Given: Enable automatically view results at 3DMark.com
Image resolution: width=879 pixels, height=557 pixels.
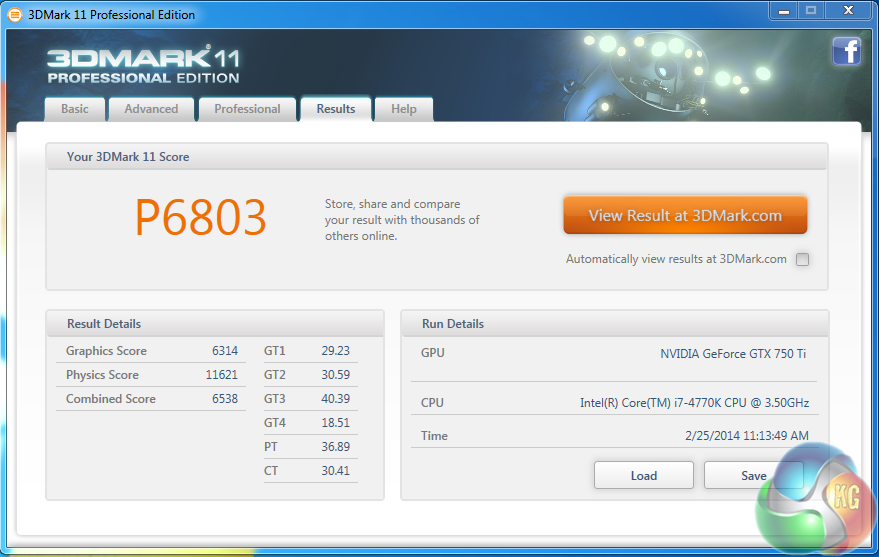Looking at the screenshot, I should [x=802, y=259].
